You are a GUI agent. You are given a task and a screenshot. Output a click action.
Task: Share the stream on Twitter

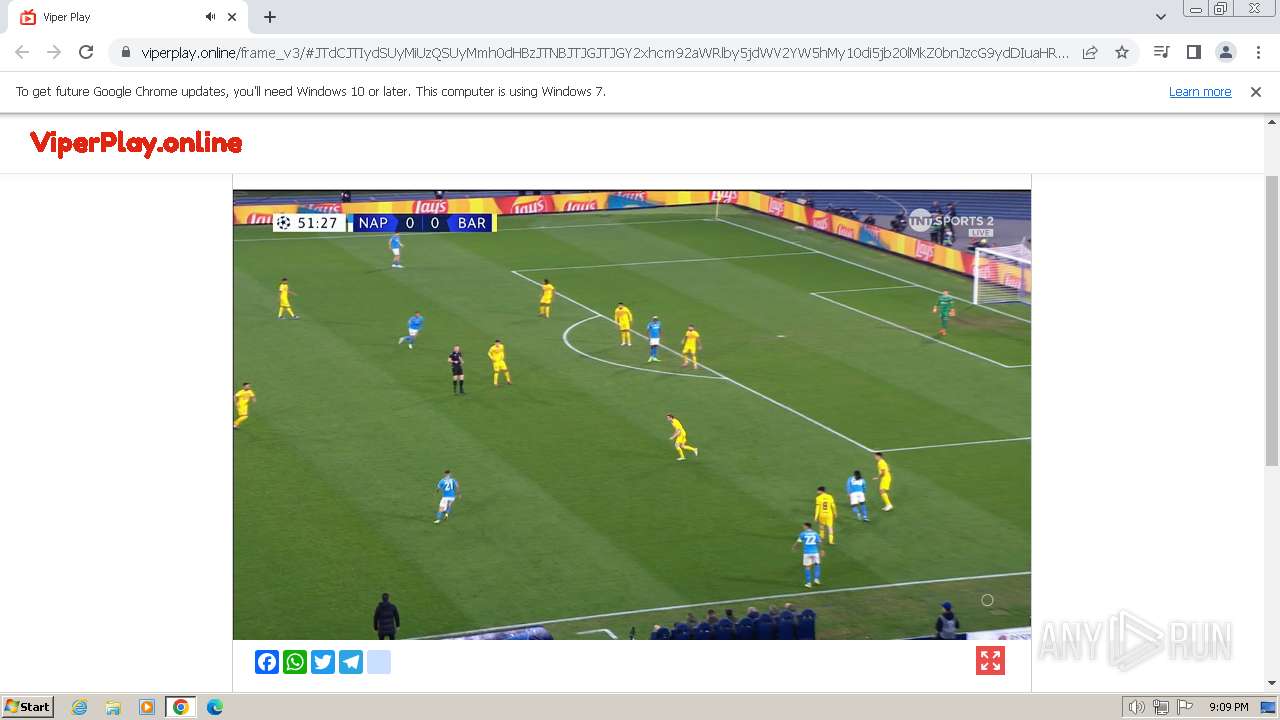point(323,662)
